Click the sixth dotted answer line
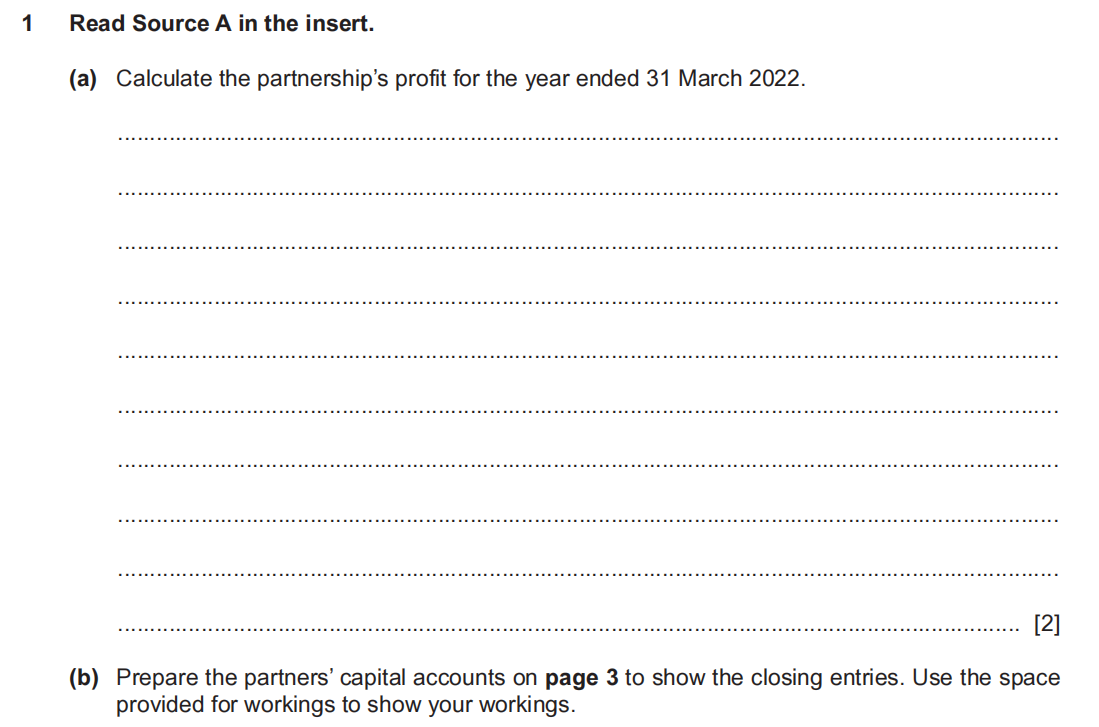Screen dimensions: 1099x727 pos(586,410)
